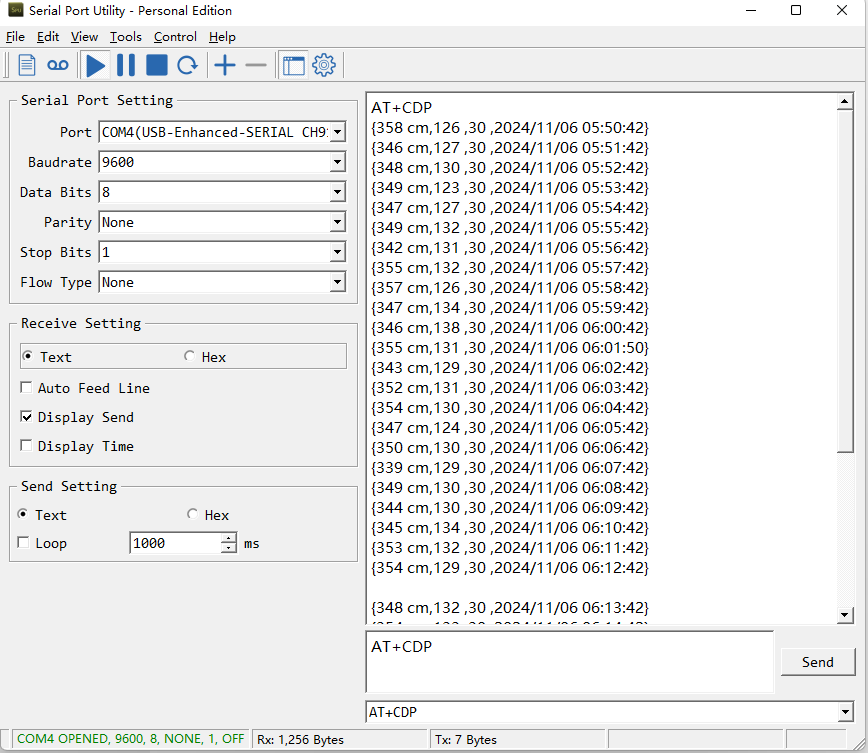
Task: Click the AT+CDP line at top of log
Action: (401, 107)
